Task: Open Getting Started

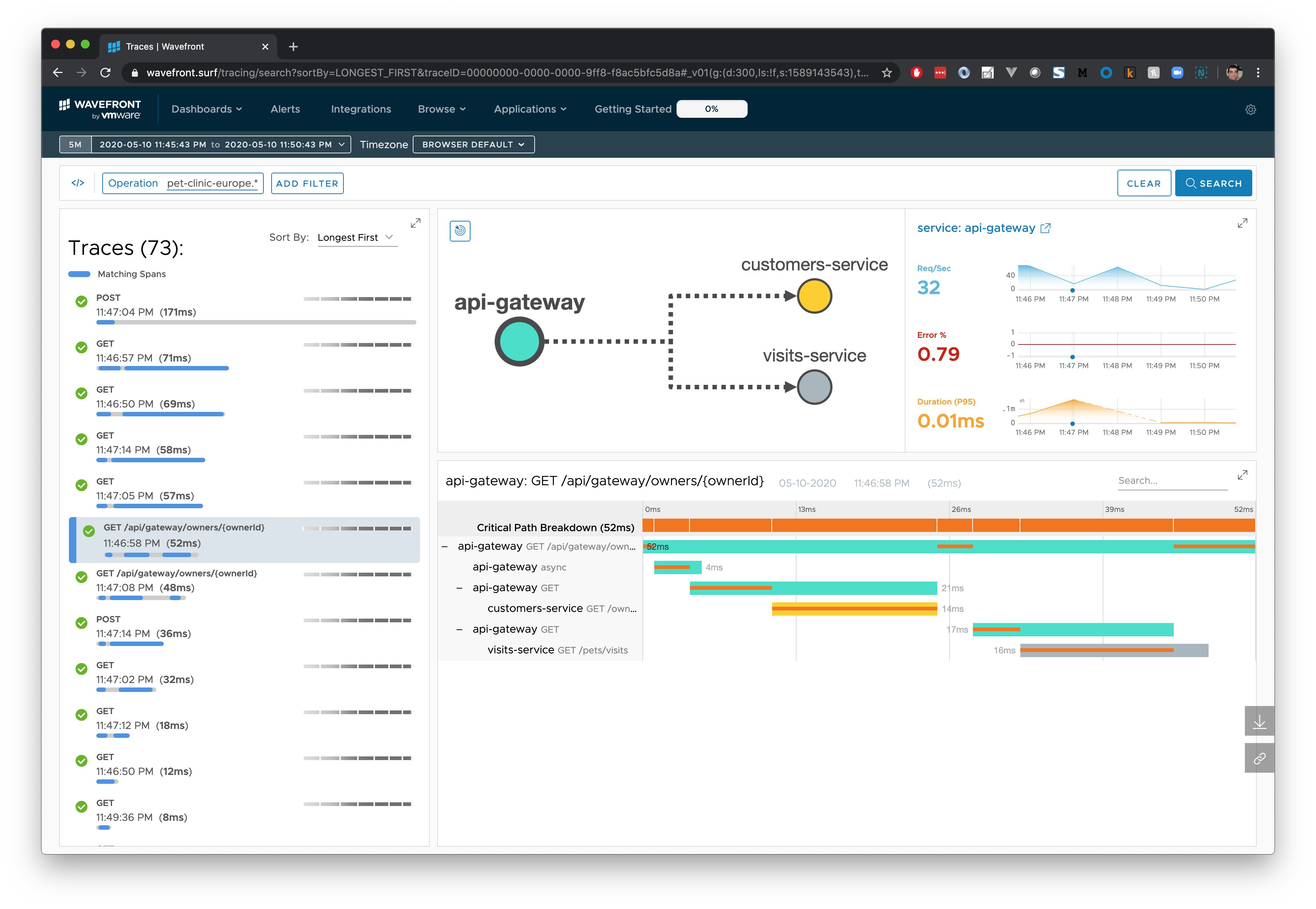Action: [x=633, y=109]
